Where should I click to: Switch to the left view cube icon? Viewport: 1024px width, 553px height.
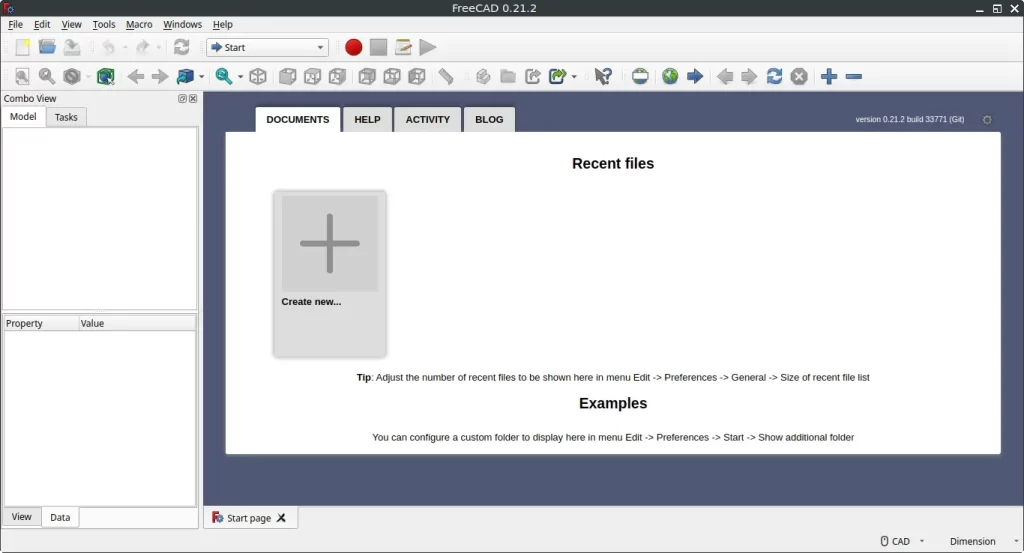tap(417, 76)
